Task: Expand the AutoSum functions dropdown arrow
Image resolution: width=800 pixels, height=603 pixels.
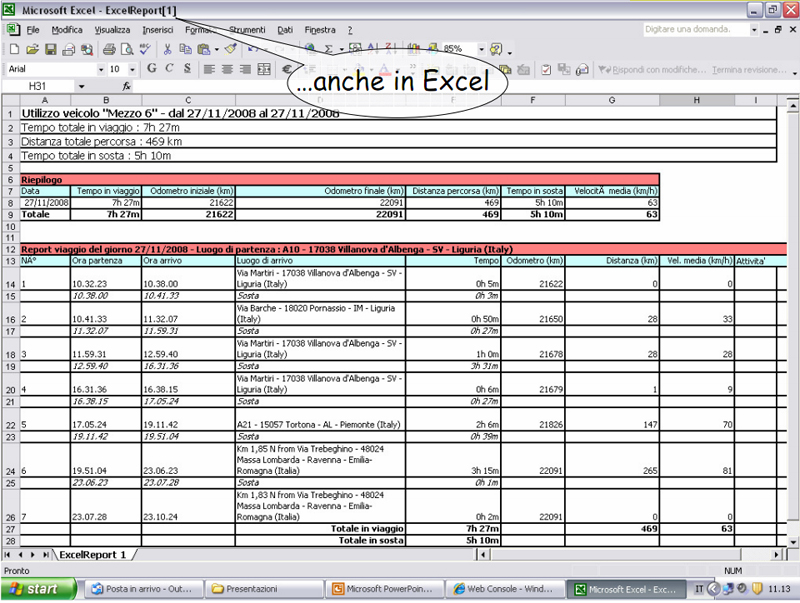Action: click(341, 49)
